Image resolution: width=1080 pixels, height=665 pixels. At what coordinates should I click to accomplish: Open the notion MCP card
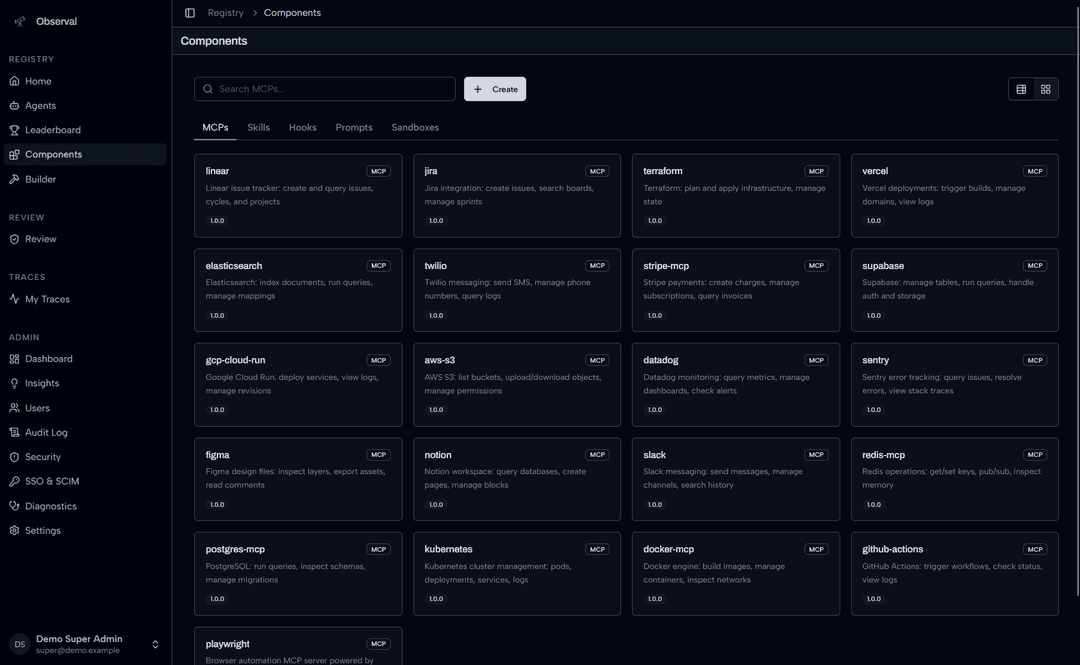coord(517,479)
